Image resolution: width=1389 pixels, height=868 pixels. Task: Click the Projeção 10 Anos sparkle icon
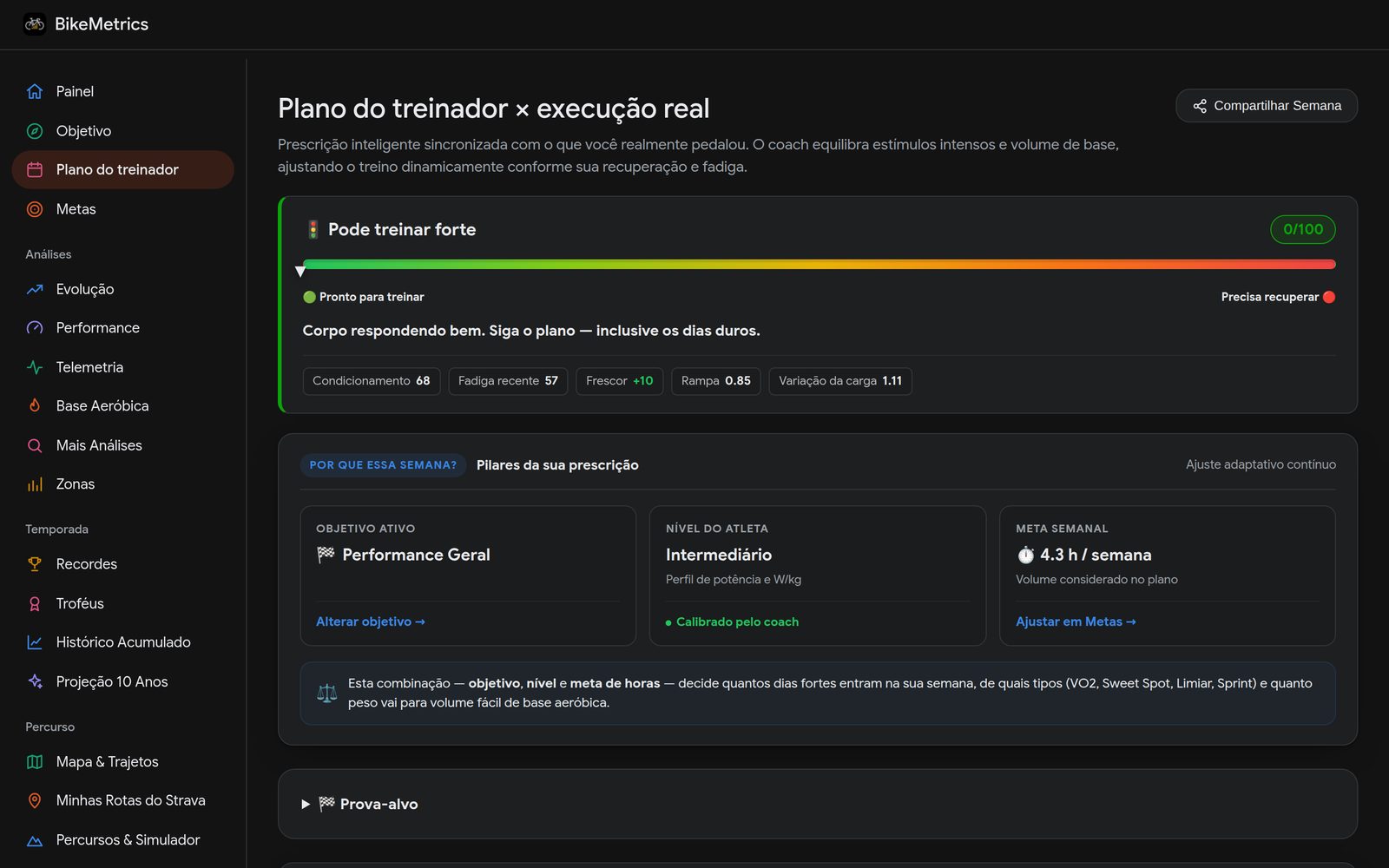[35, 681]
